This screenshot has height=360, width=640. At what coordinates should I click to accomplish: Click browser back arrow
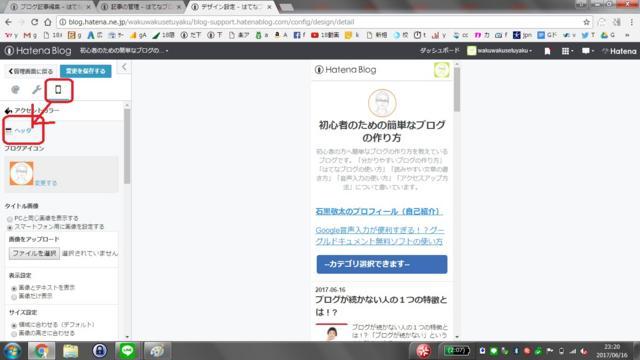click(9, 22)
